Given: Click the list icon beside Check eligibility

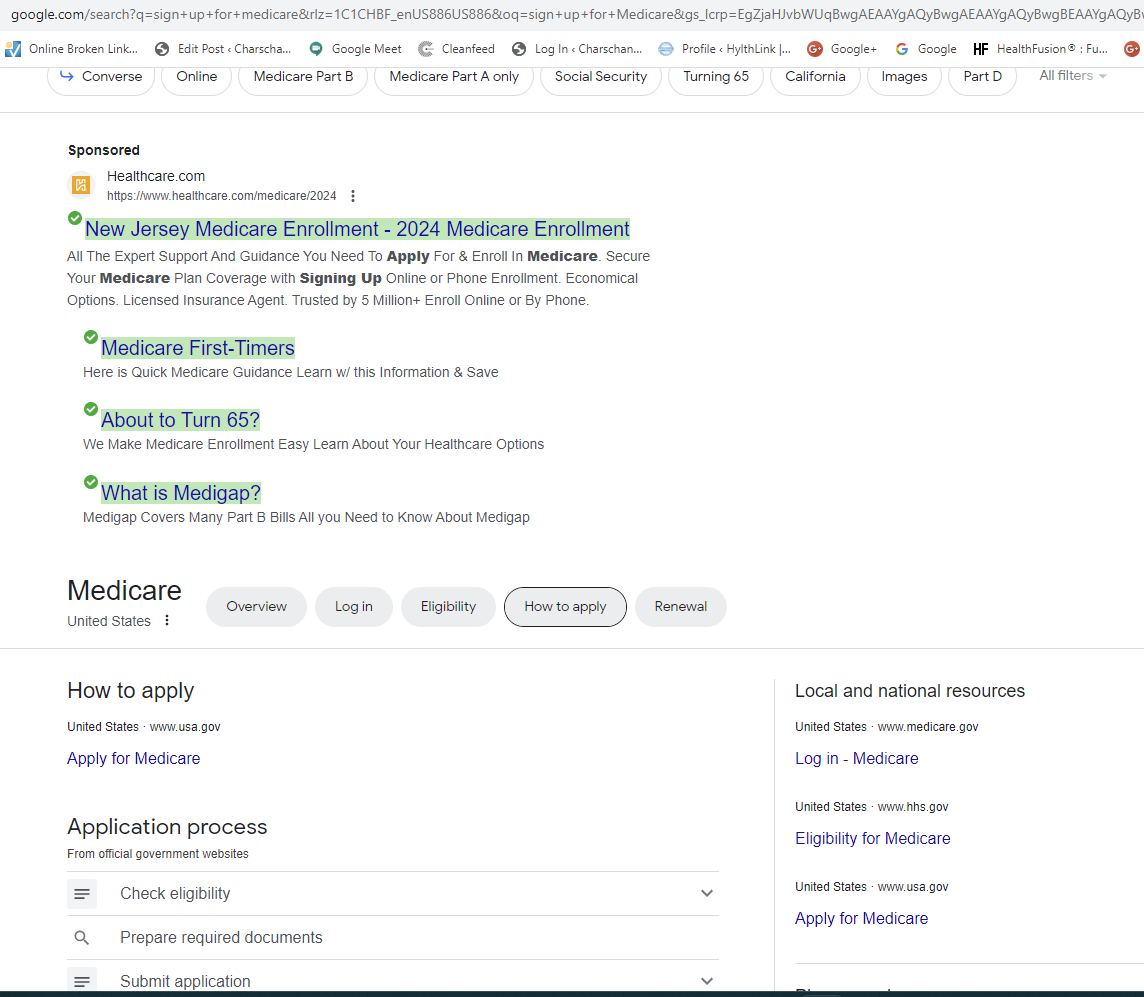Looking at the screenshot, I should click(x=82, y=893).
